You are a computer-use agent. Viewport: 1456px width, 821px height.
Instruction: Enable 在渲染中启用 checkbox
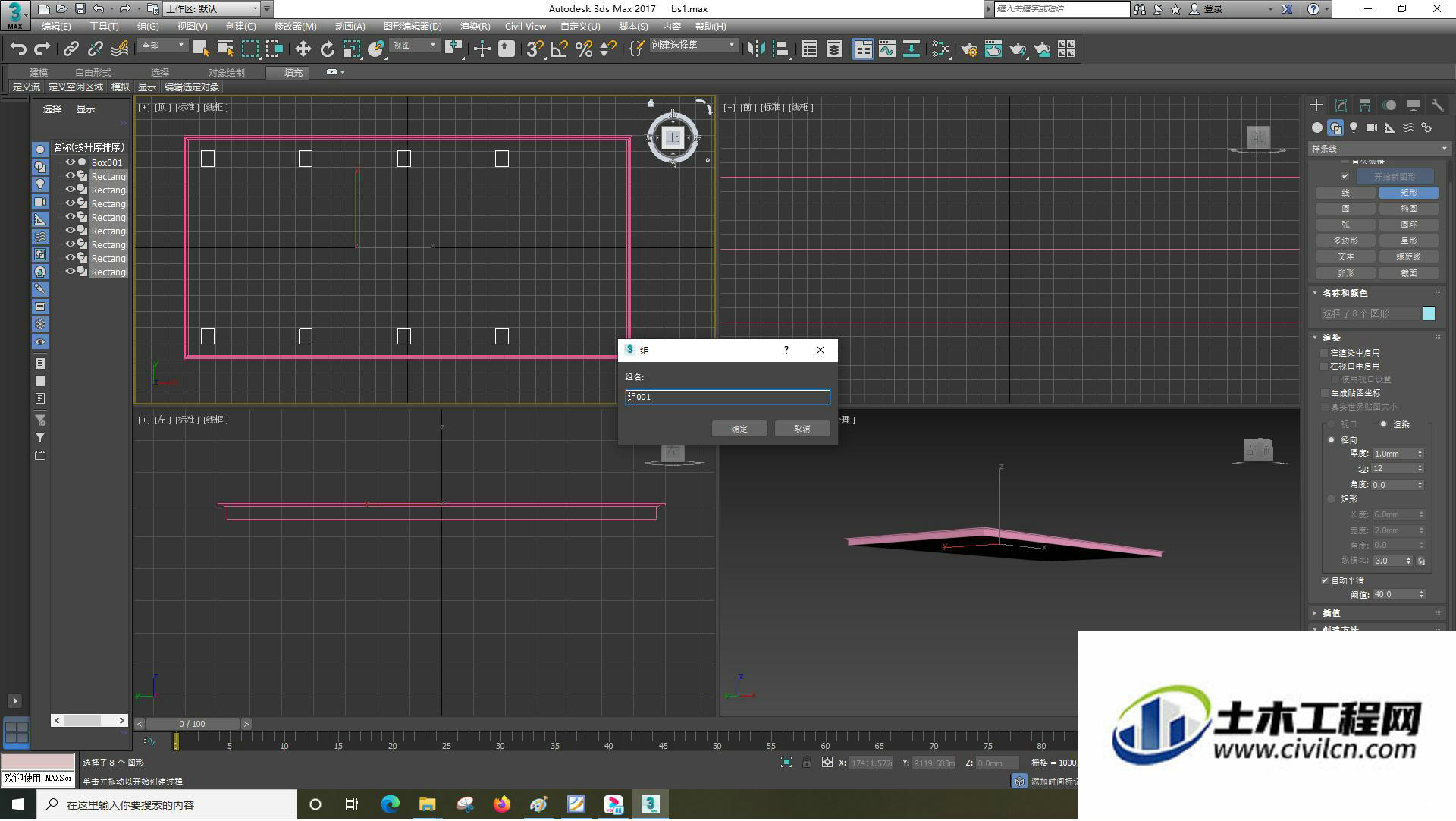click(x=1326, y=353)
